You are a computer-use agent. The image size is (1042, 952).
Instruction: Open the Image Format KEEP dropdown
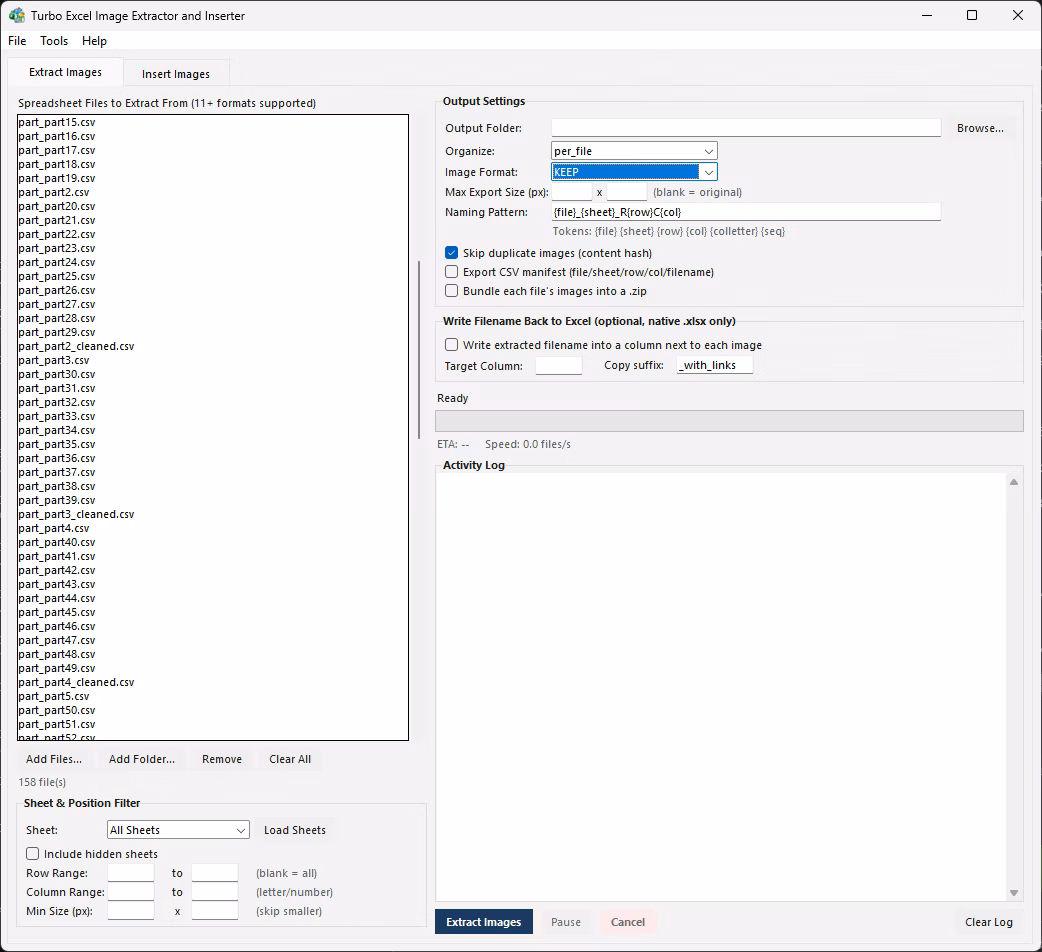pos(634,172)
